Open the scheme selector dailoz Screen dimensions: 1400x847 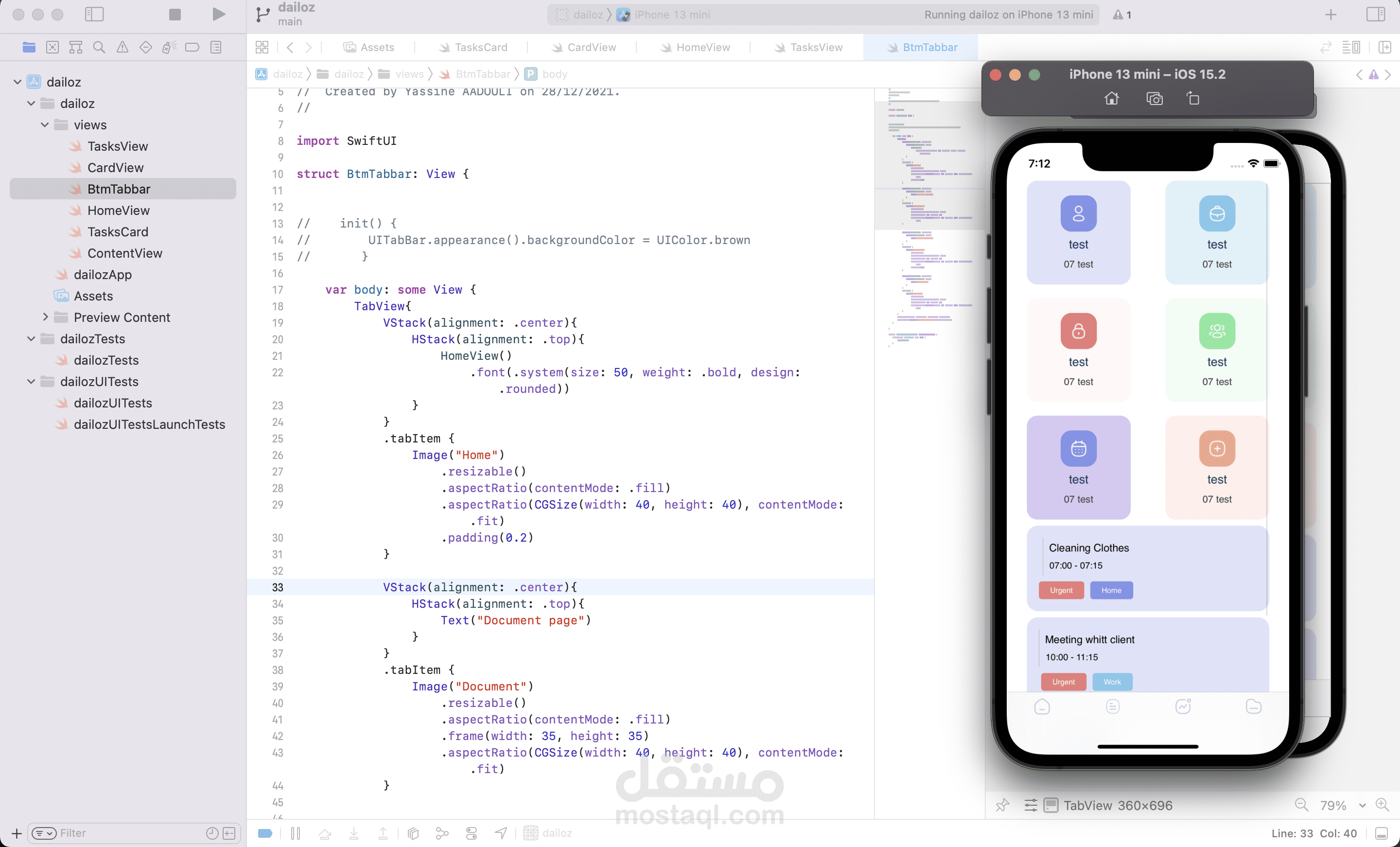579,15
